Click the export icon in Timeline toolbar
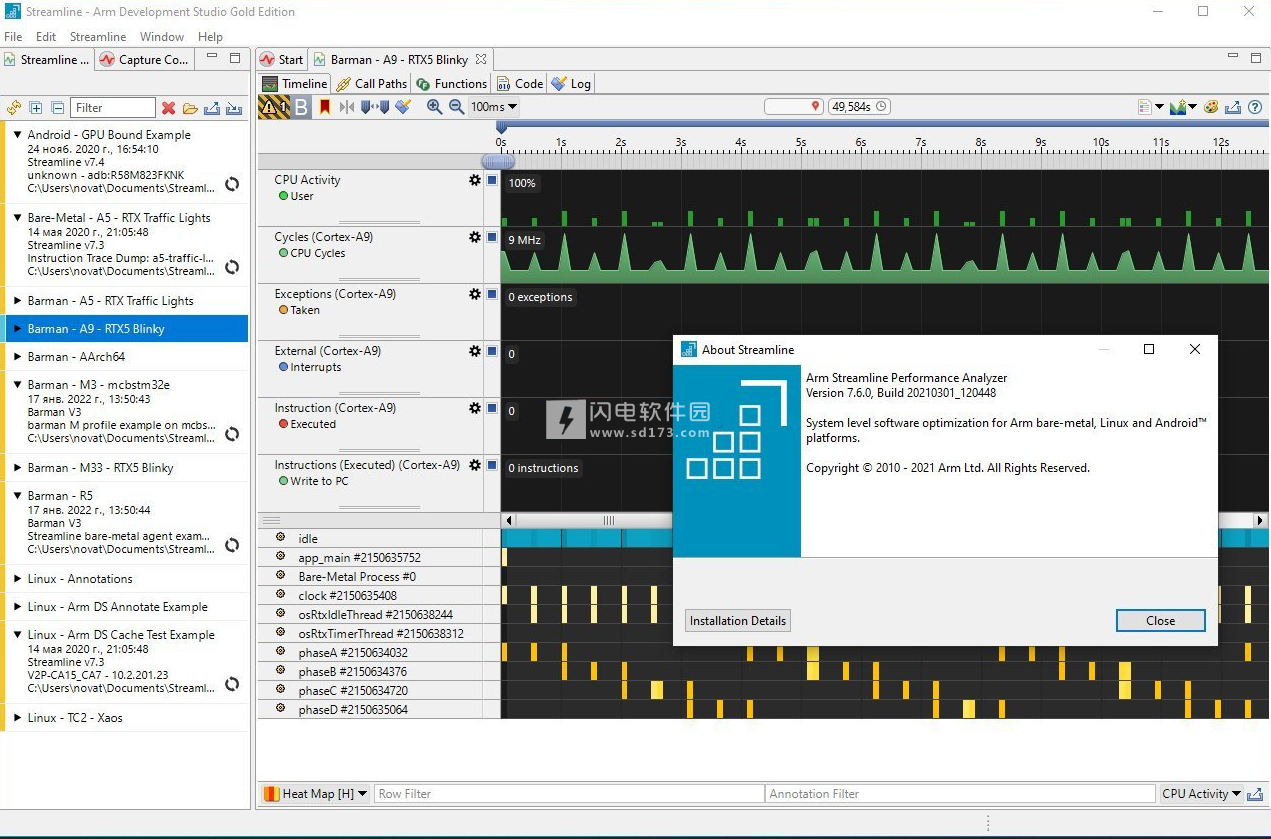1271x839 pixels. click(1233, 107)
